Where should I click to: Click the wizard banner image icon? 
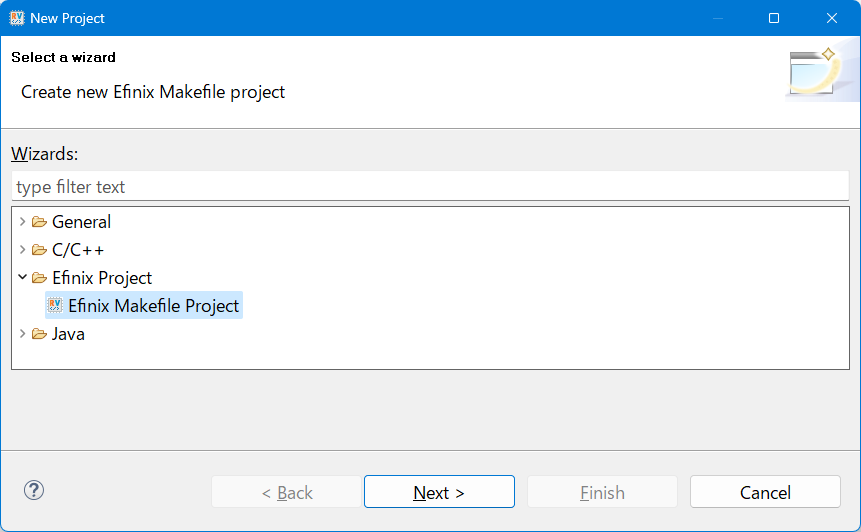814,73
